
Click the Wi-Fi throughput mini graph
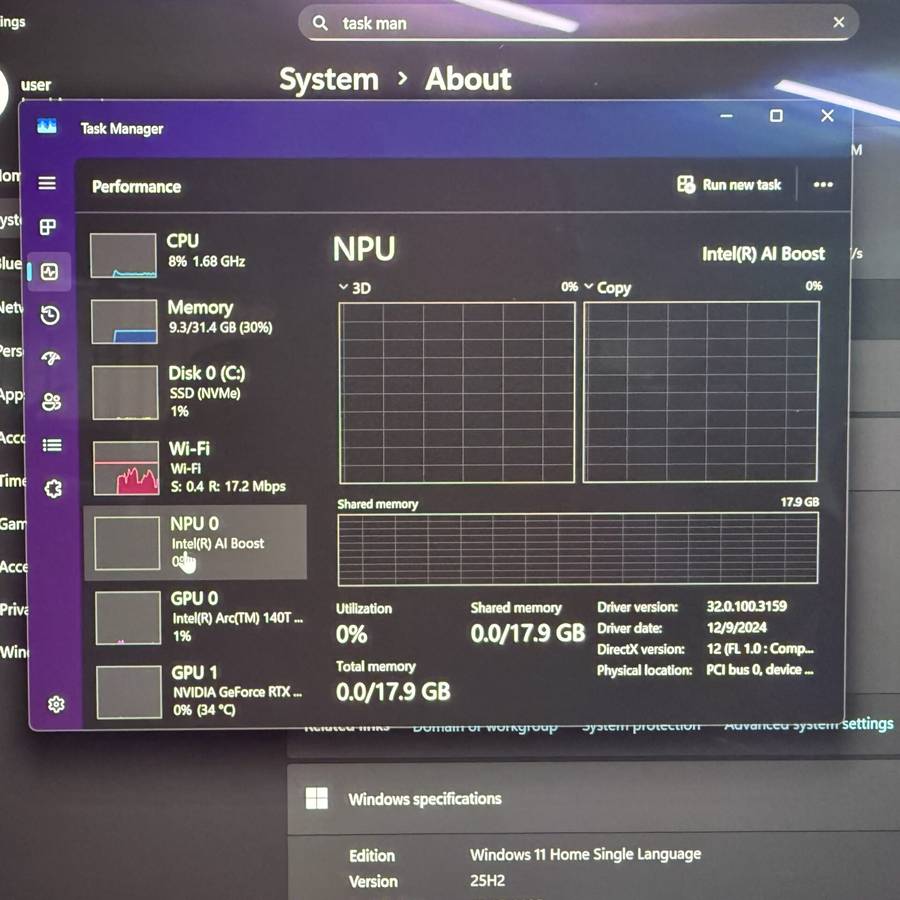pos(126,468)
